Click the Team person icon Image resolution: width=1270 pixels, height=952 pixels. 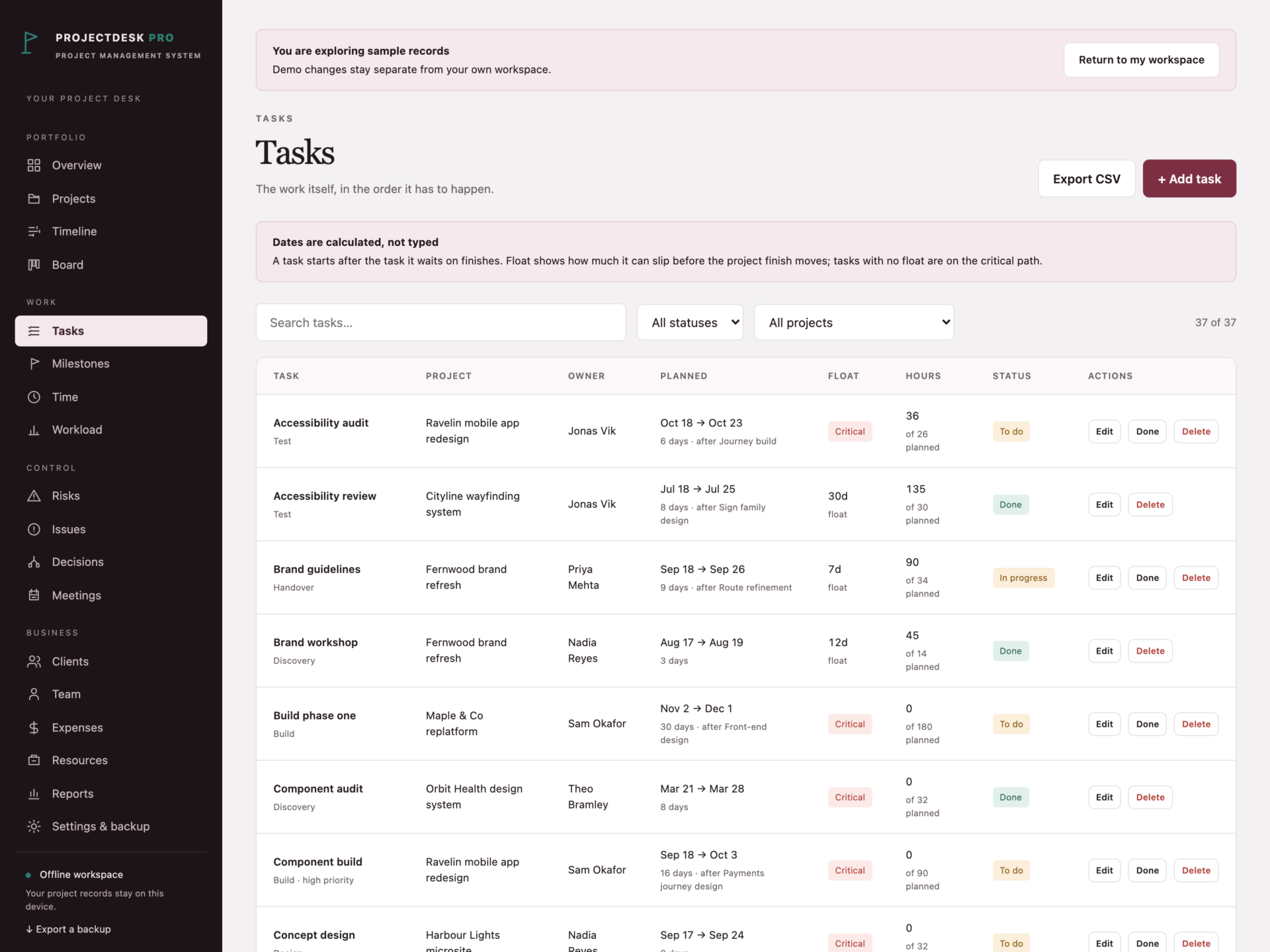pos(34,694)
